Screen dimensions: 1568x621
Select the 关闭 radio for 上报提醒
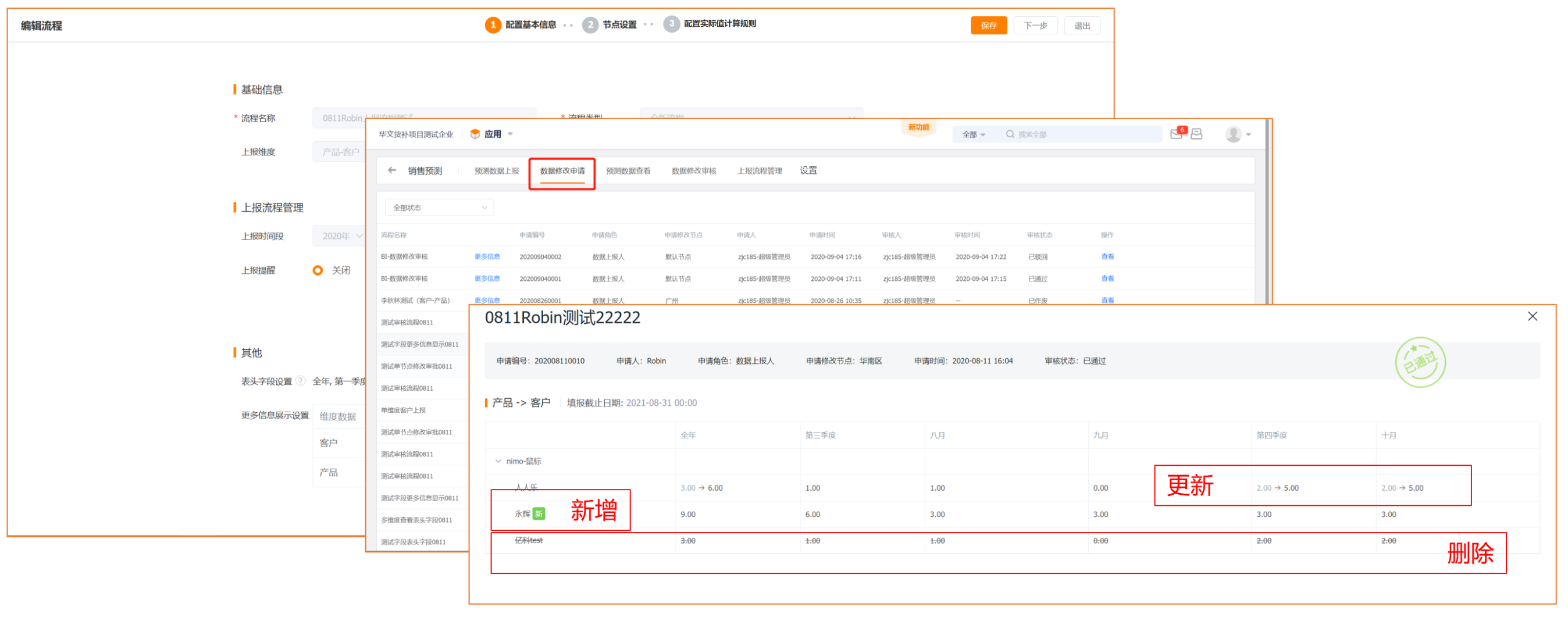[x=318, y=270]
